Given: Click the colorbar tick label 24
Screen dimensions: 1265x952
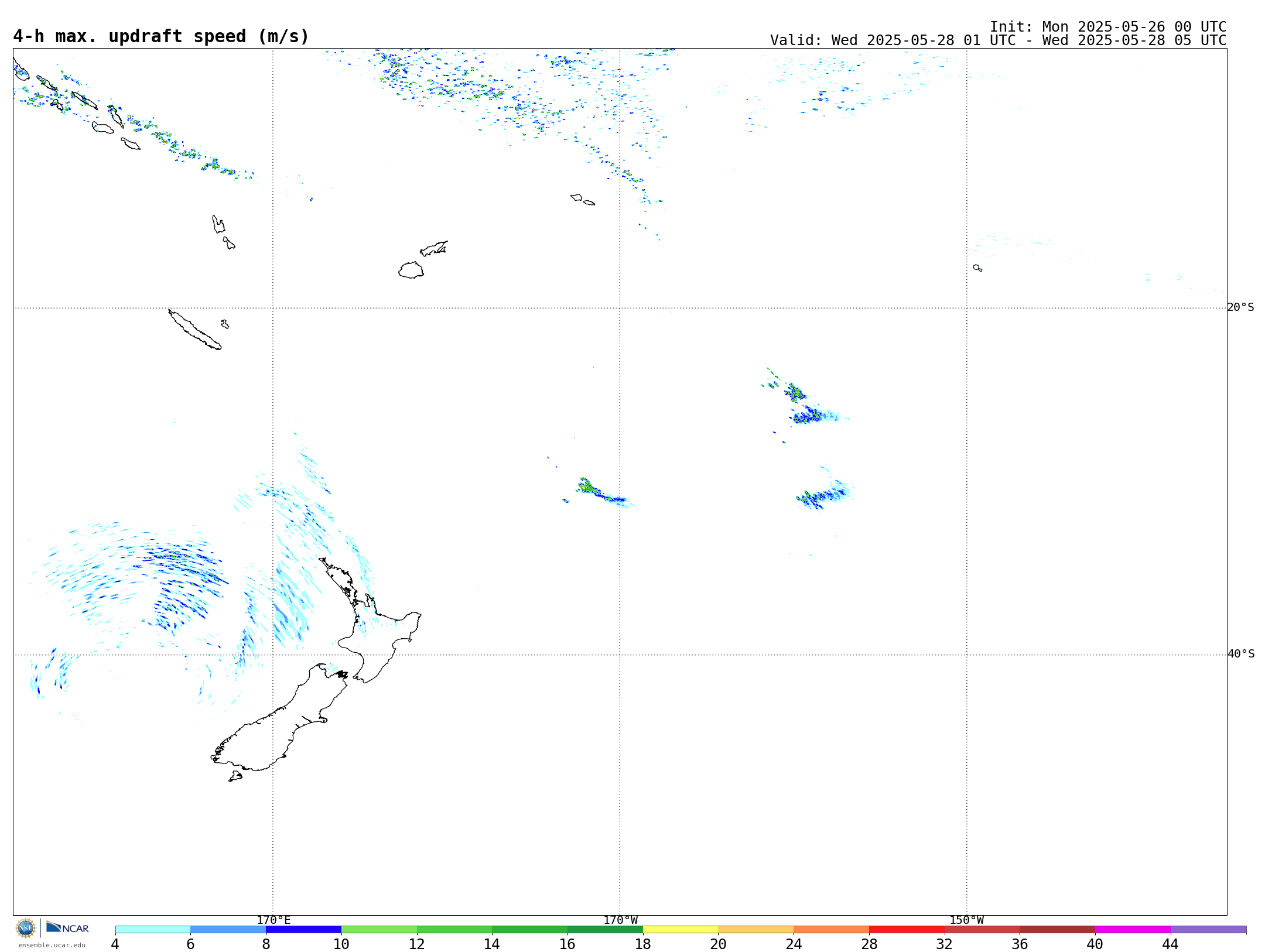Looking at the screenshot, I should (794, 944).
